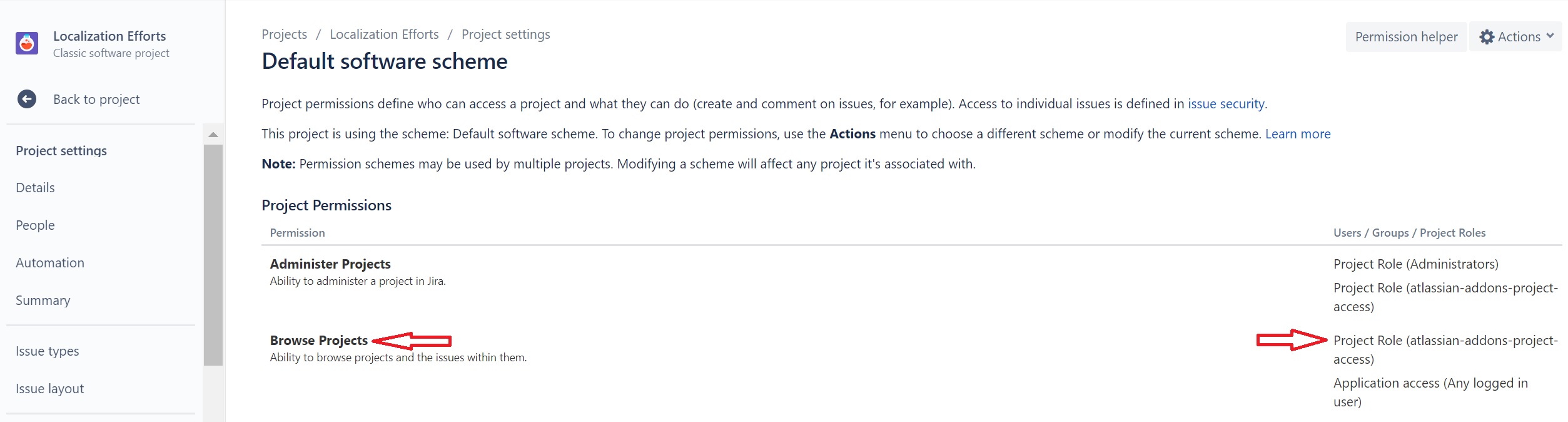1568x422 pixels.
Task: Click the Permission helper button
Action: [1406, 36]
